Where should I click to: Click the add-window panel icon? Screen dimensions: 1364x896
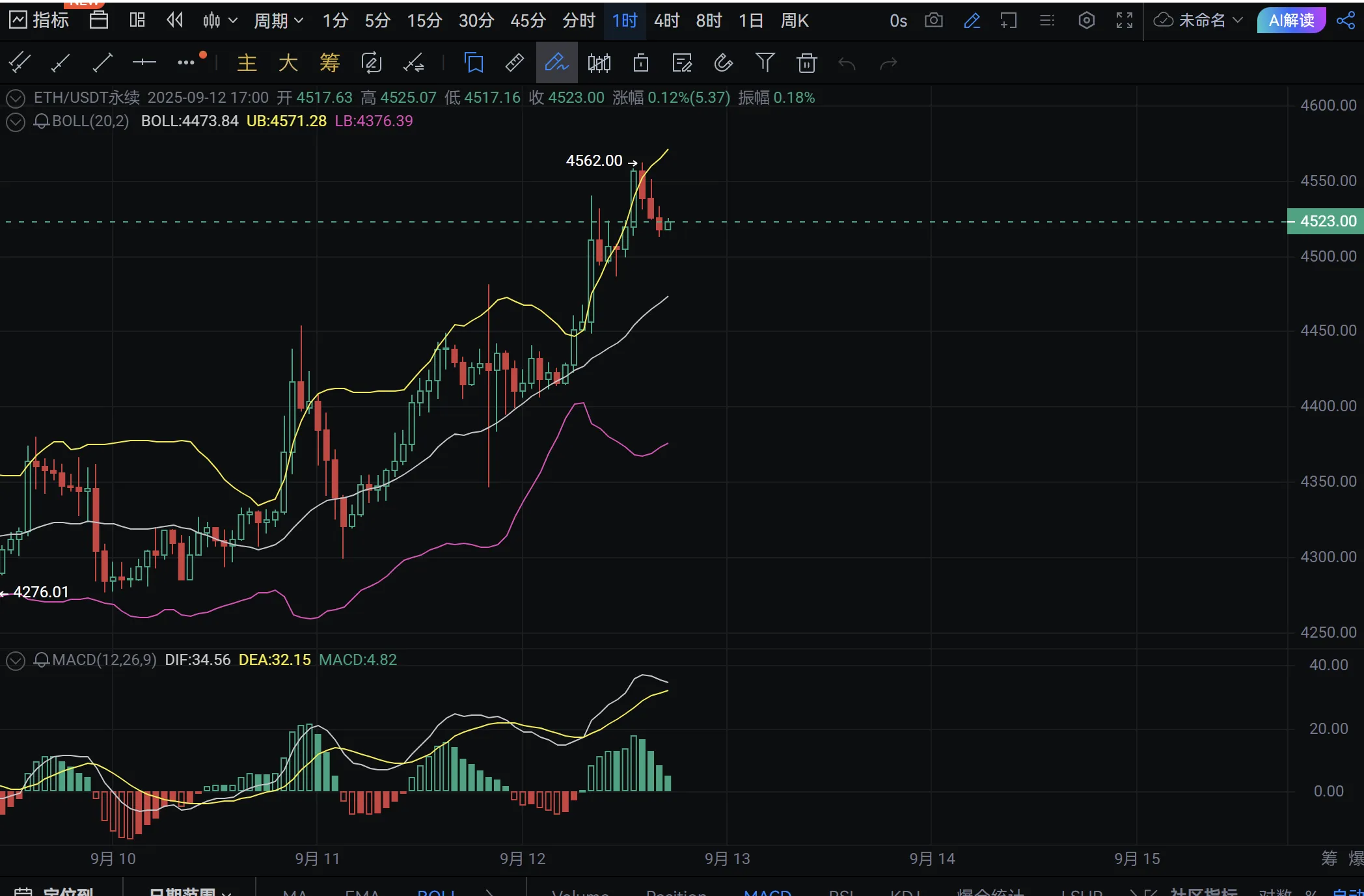[x=1009, y=21]
